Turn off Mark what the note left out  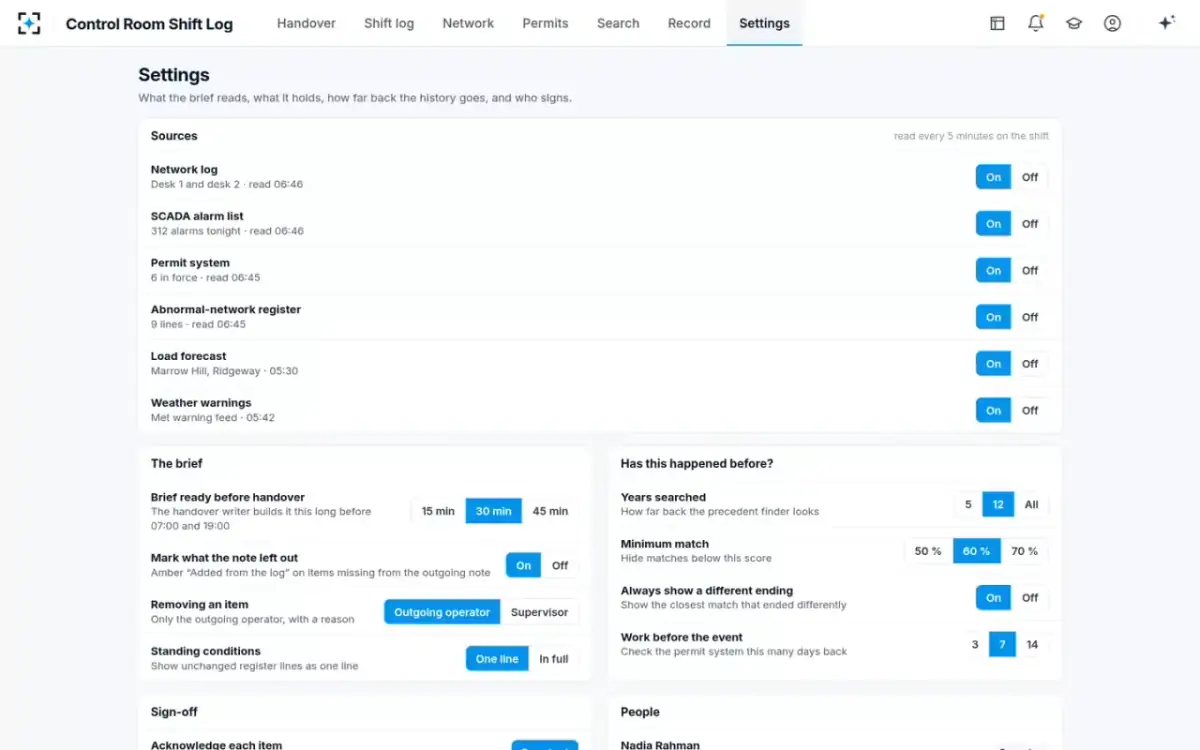tap(560, 565)
